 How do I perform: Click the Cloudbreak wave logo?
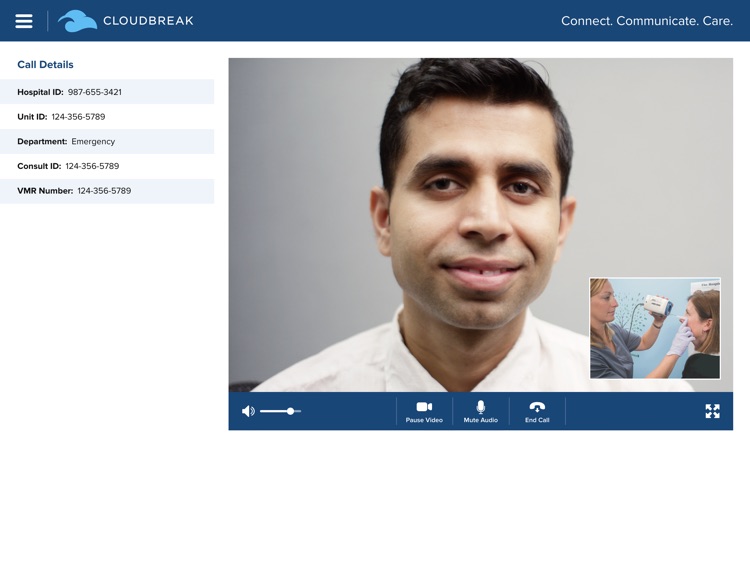77,21
